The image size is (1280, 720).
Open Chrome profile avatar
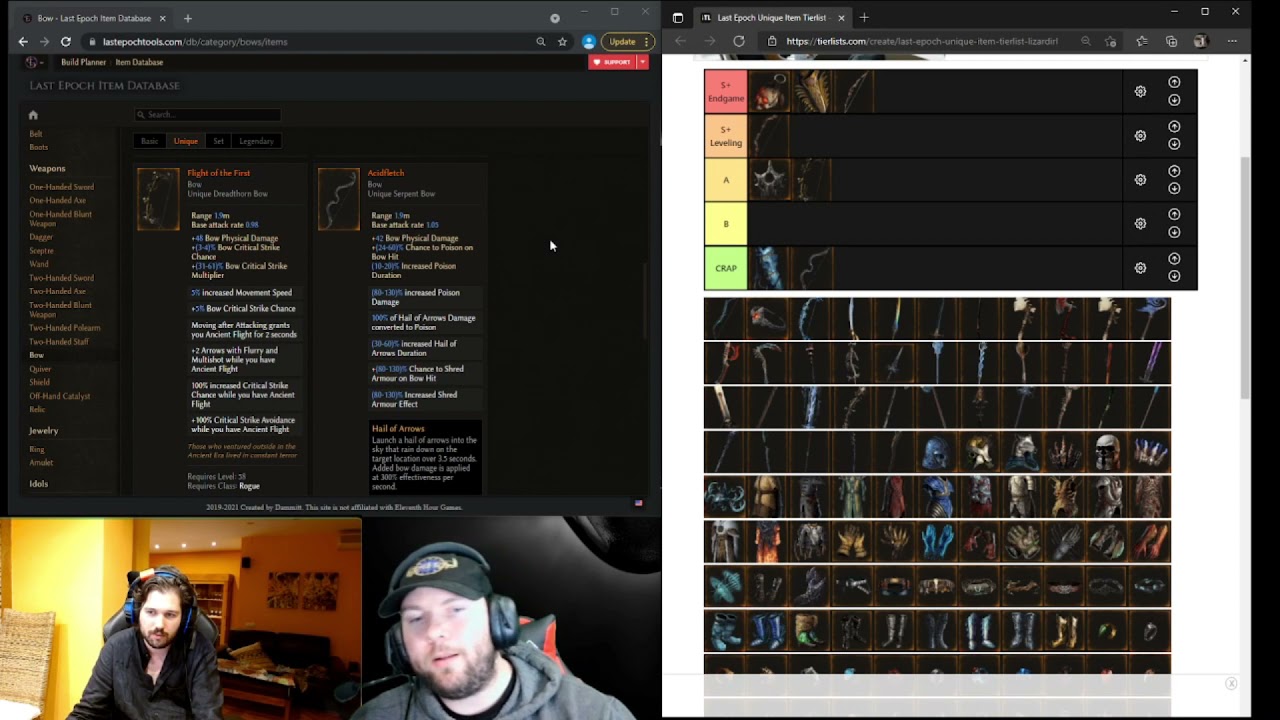[x=588, y=42]
